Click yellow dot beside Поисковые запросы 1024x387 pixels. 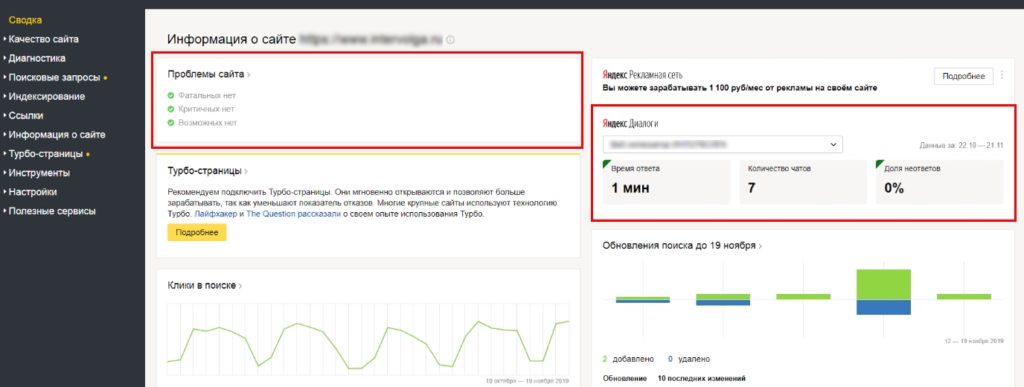click(106, 78)
